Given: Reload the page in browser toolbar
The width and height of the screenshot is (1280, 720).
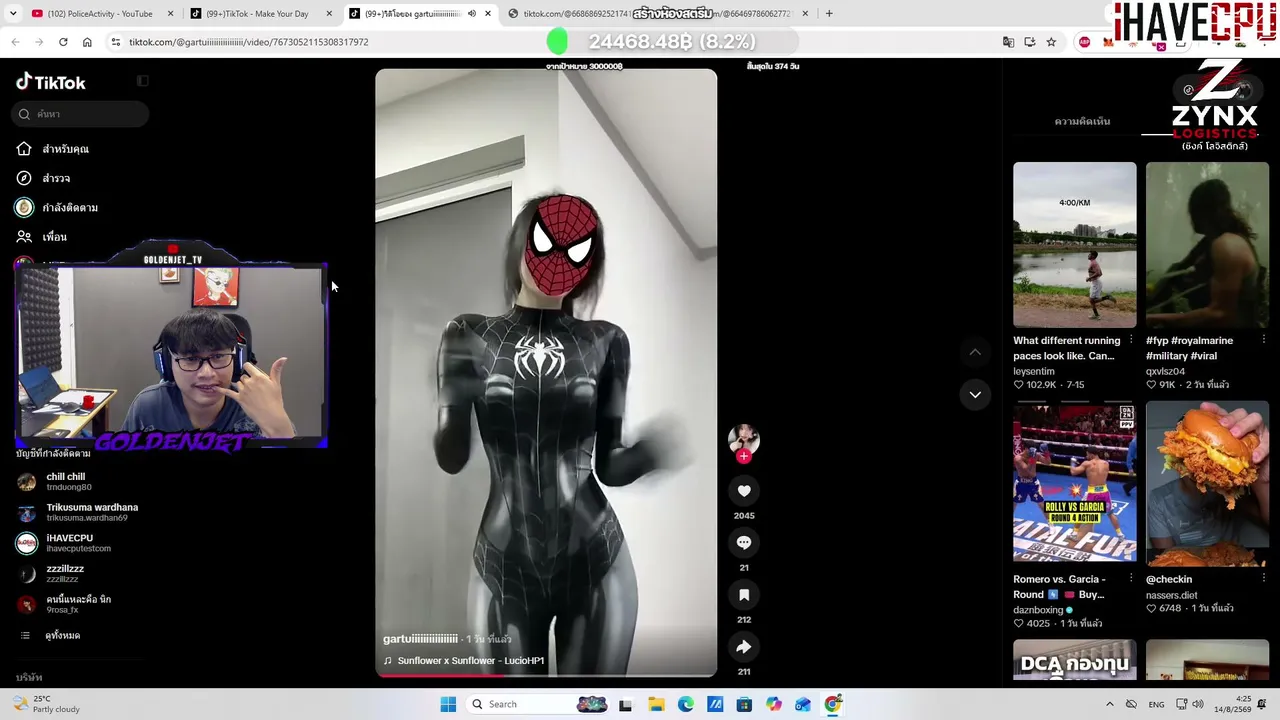Looking at the screenshot, I should coord(63,42).
